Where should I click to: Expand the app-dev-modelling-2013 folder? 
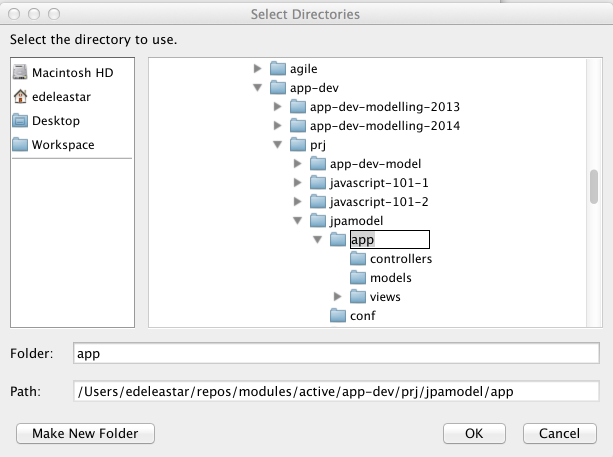277,106
